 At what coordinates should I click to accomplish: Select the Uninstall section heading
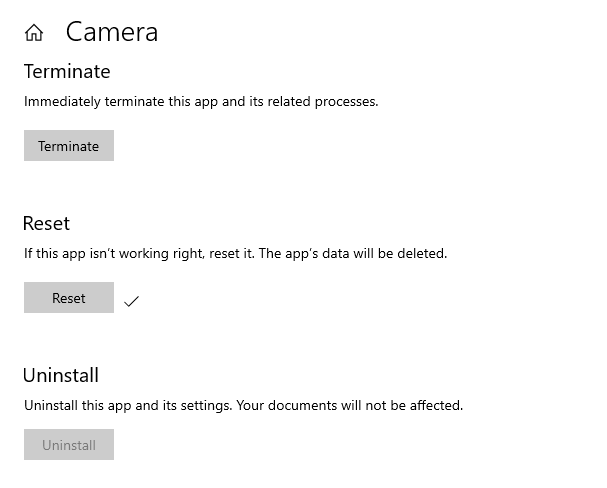click(x=61, y=376)
